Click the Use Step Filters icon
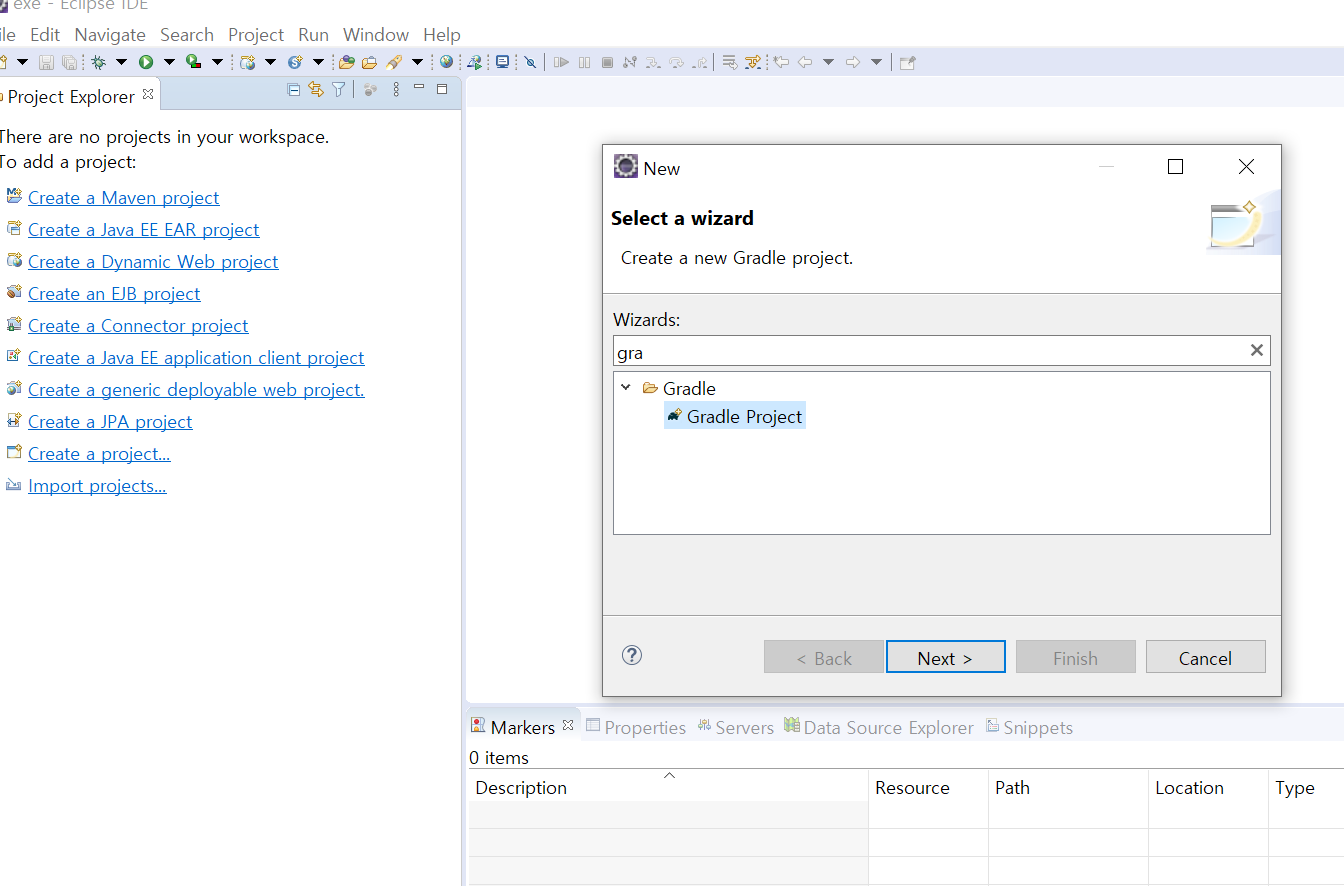1344x886 pixels. point(752,62)
